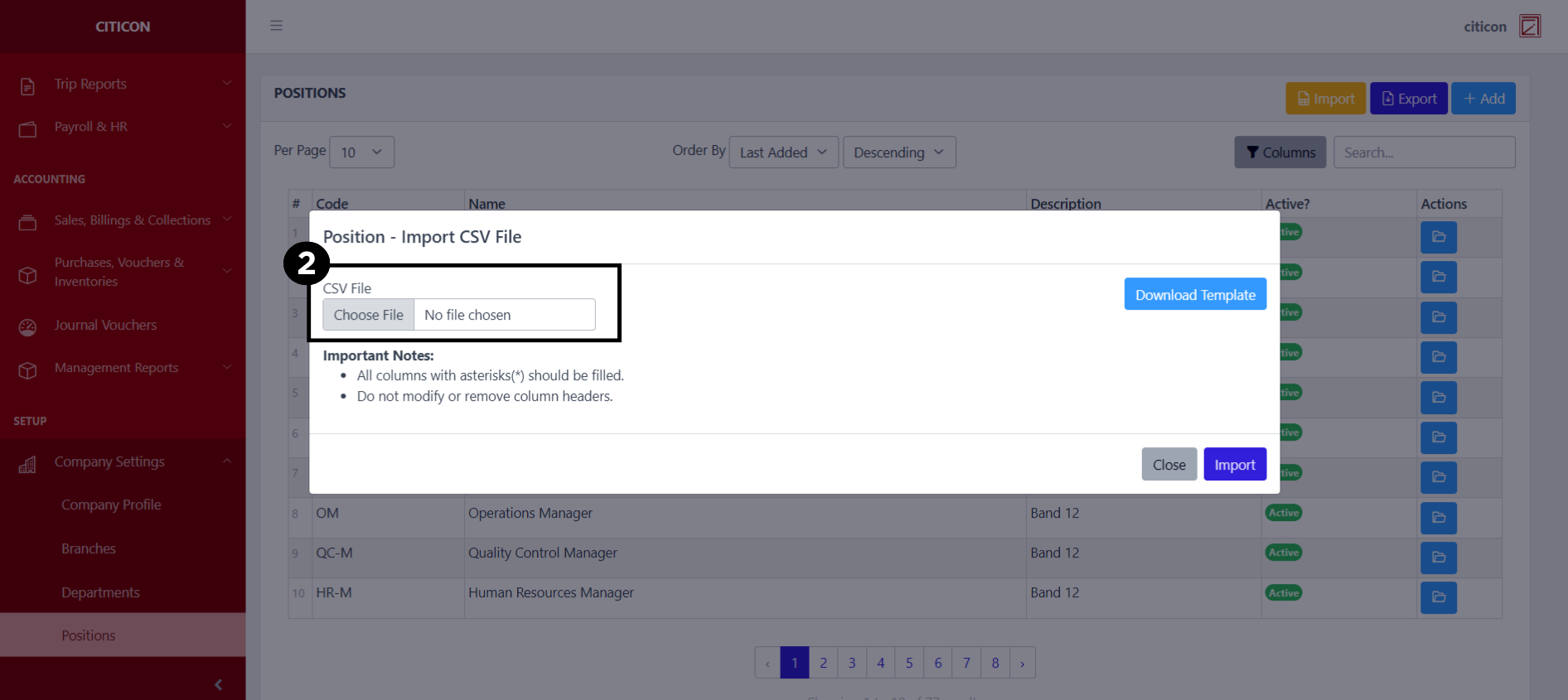Open the Departments menu item
Screen dimensions: 1568x700
[100, 592]
